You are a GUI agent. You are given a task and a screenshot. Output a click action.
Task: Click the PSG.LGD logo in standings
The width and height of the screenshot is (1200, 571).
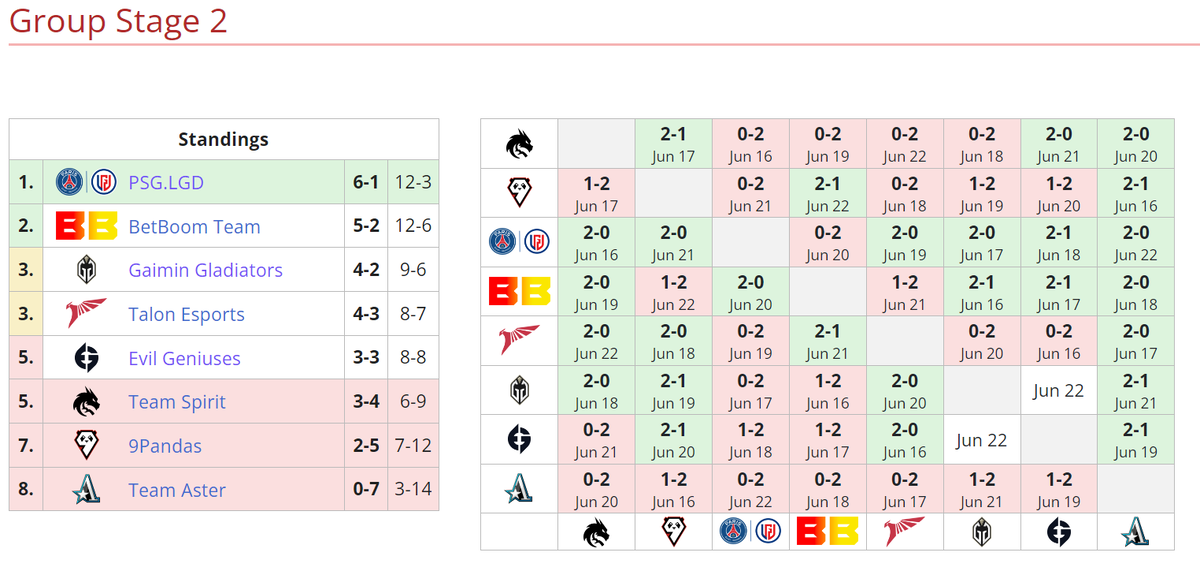click(86, 182)
